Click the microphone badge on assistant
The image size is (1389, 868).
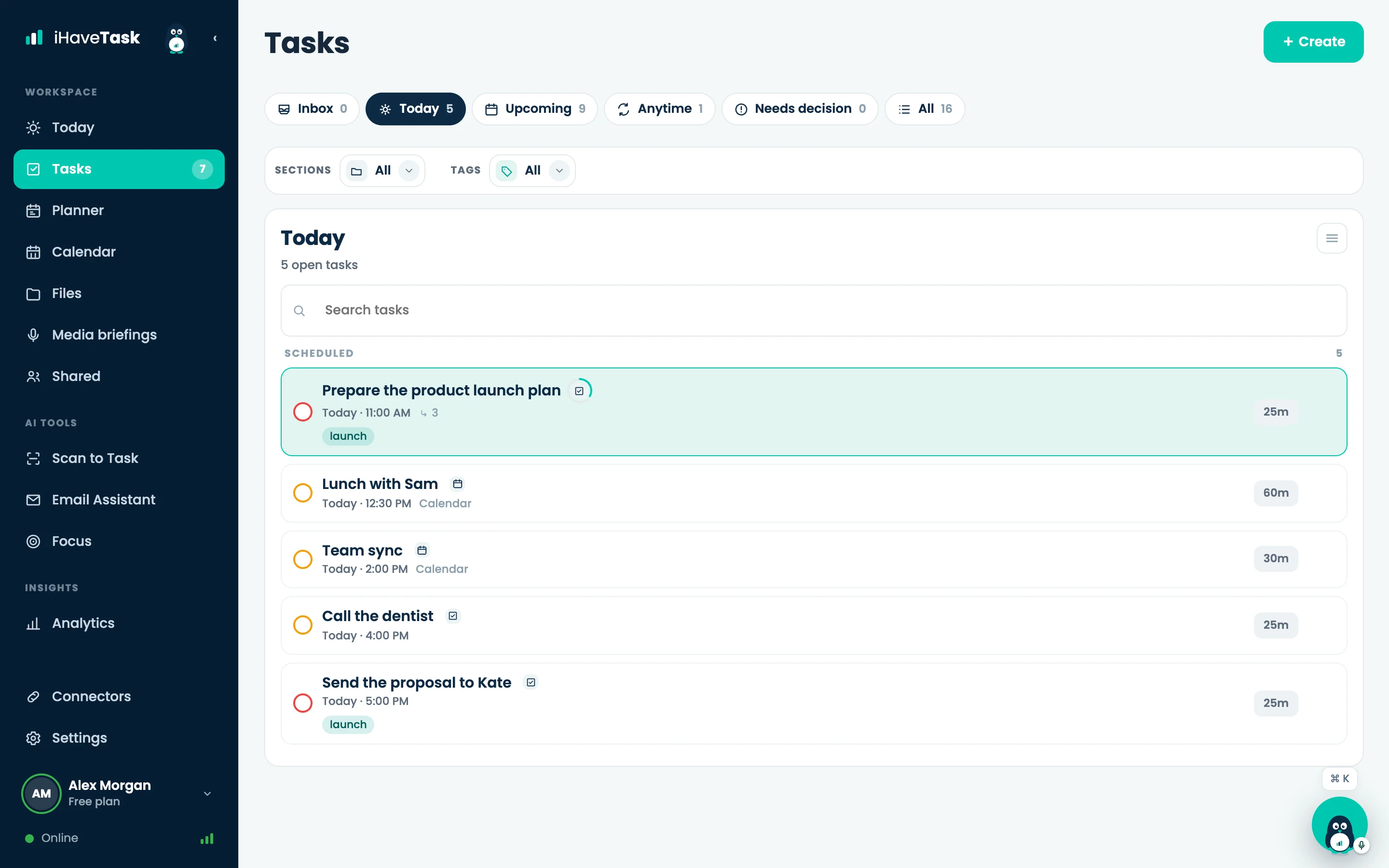coord(1362,845)
